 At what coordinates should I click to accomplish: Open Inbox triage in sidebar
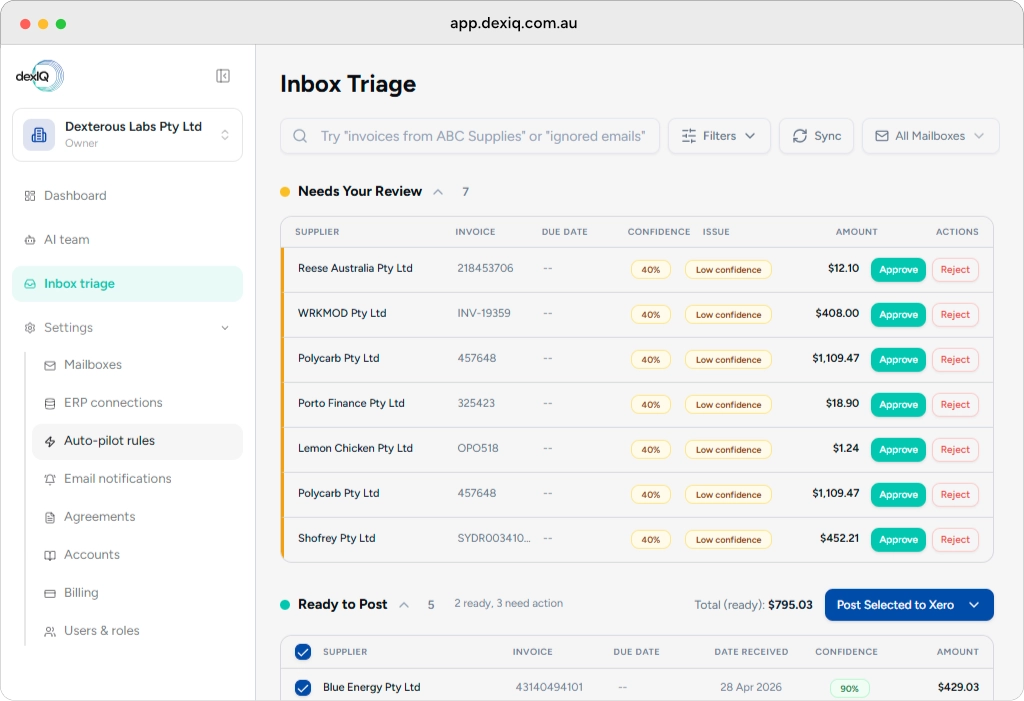pos(127,284)
